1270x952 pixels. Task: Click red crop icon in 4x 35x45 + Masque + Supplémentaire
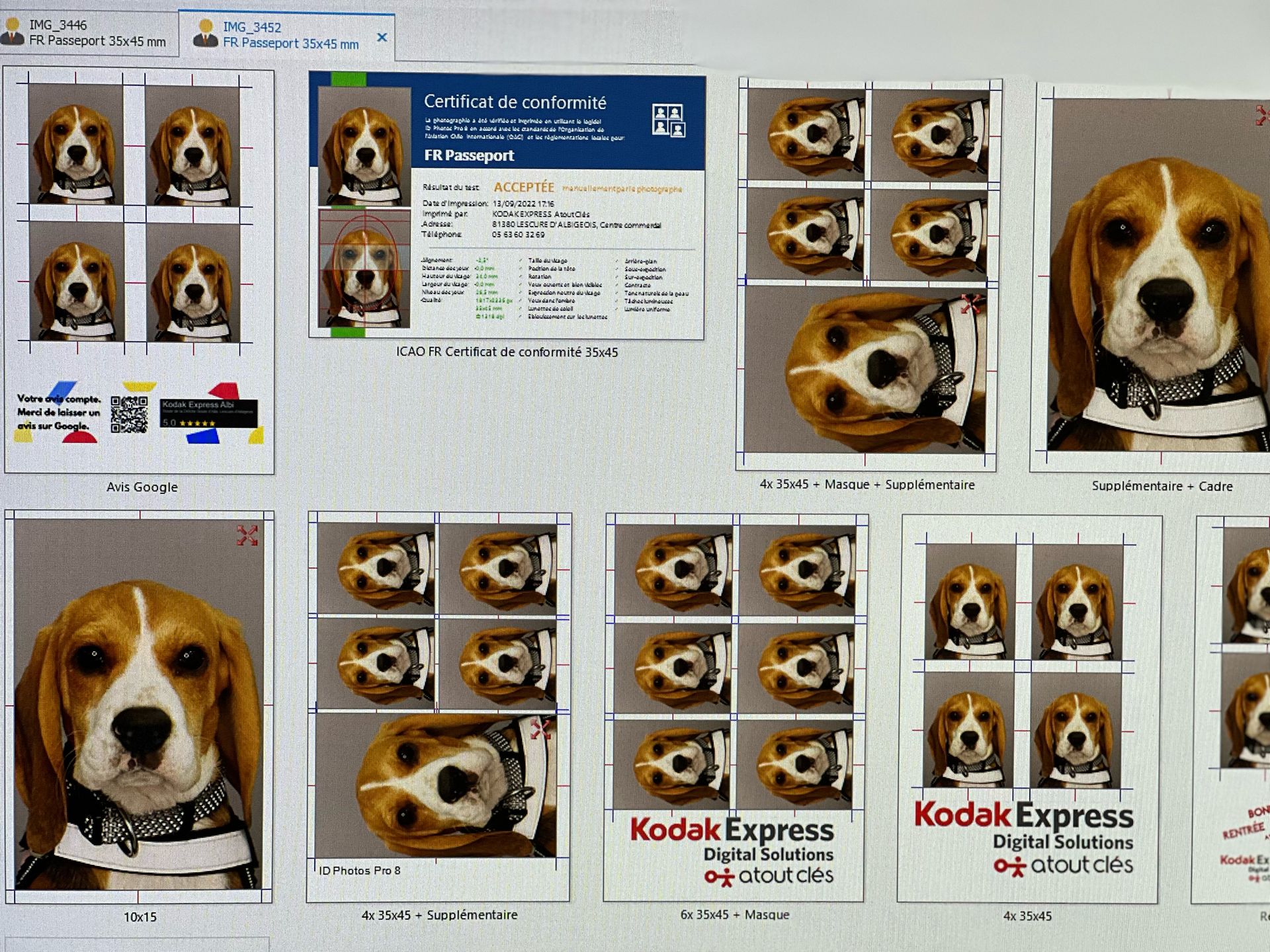click(x=970, y=304)
